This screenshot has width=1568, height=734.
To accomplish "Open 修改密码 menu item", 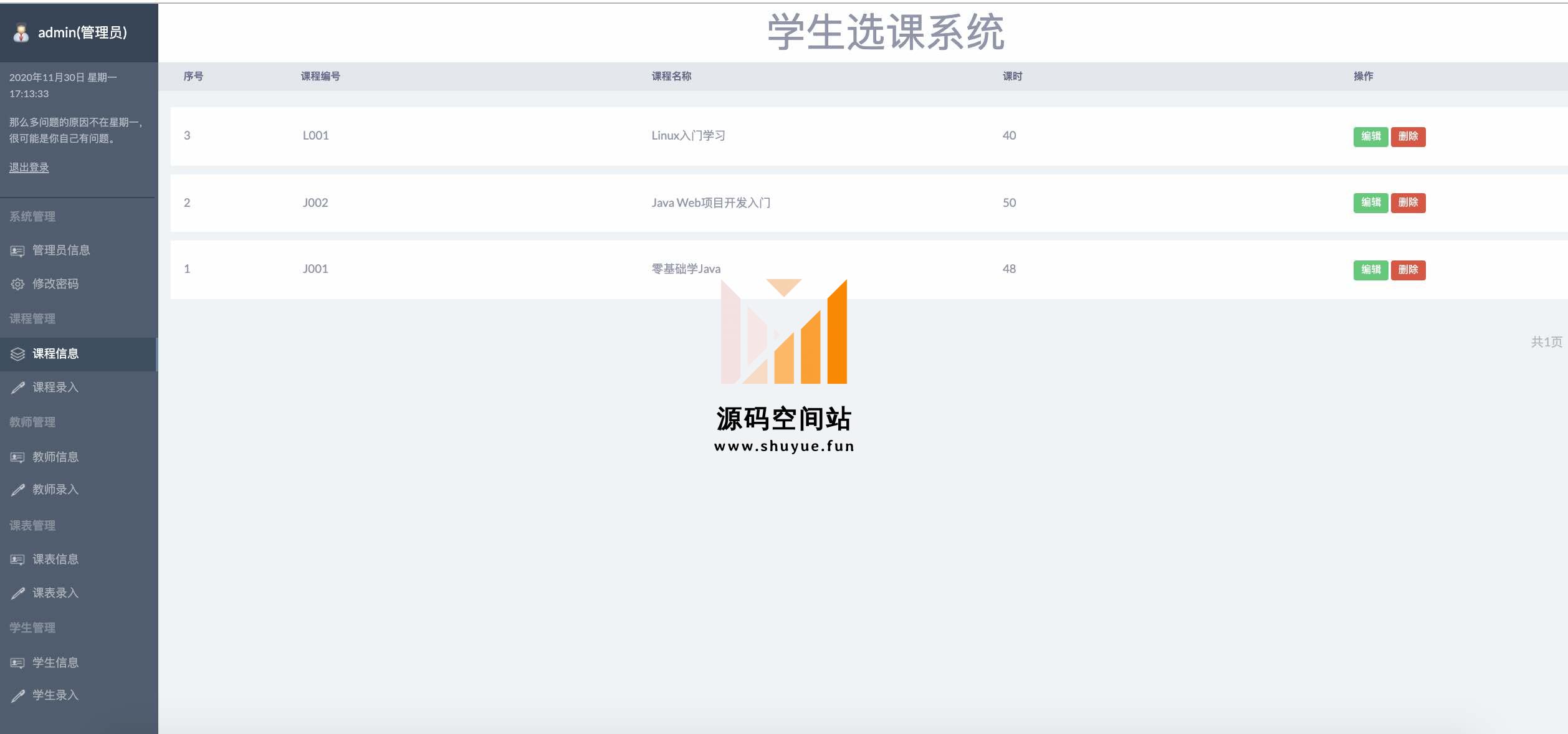I will 79,284.
